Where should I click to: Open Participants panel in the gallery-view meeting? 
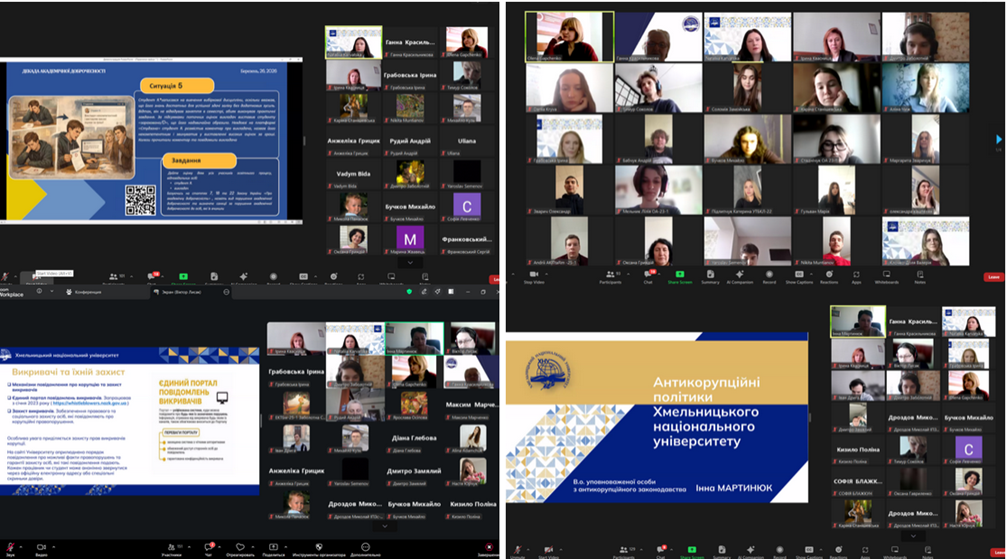pos(610,274)
